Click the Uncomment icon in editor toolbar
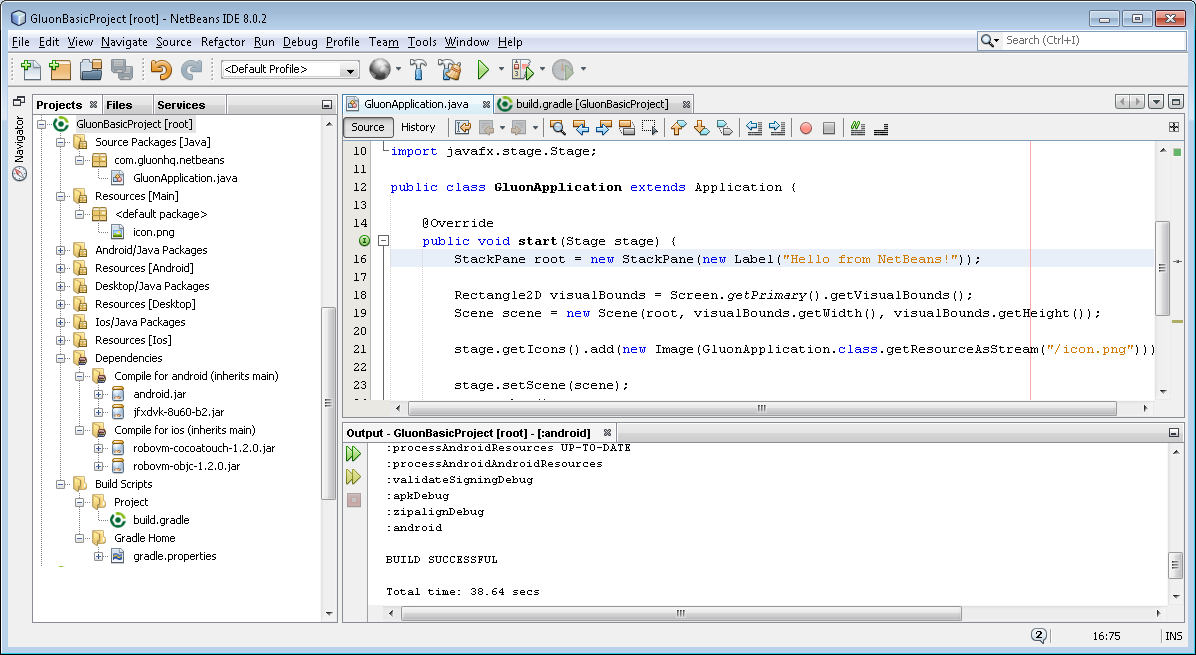The image size is (1196, 655). (881, 128)
